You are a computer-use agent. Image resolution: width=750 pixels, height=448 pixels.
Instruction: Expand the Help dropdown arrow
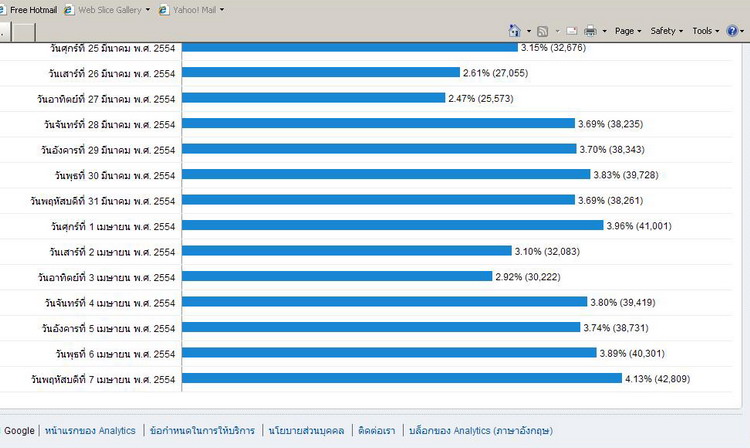point(742,31)
